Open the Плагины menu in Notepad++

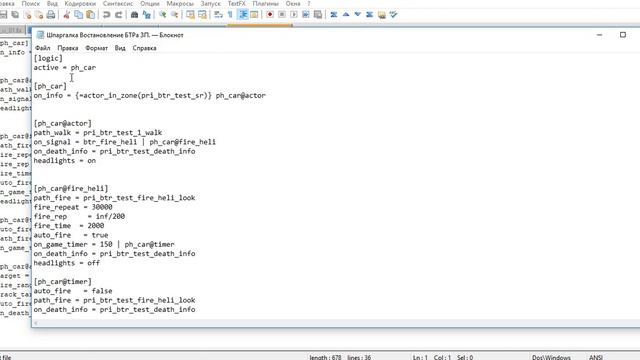265,3
